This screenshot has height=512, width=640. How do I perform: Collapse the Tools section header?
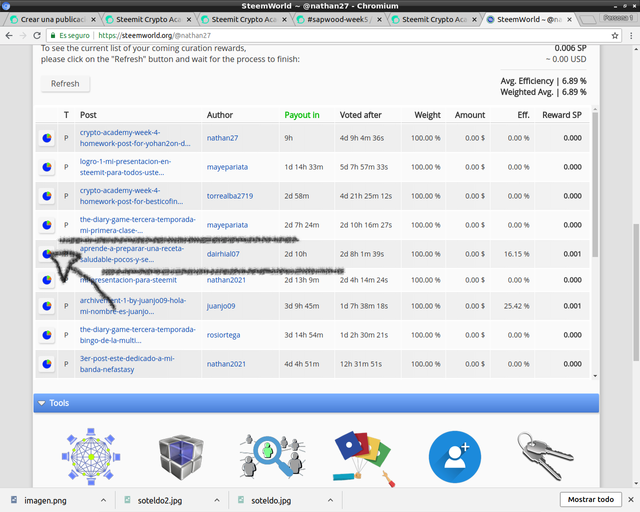tap(316, 403)
